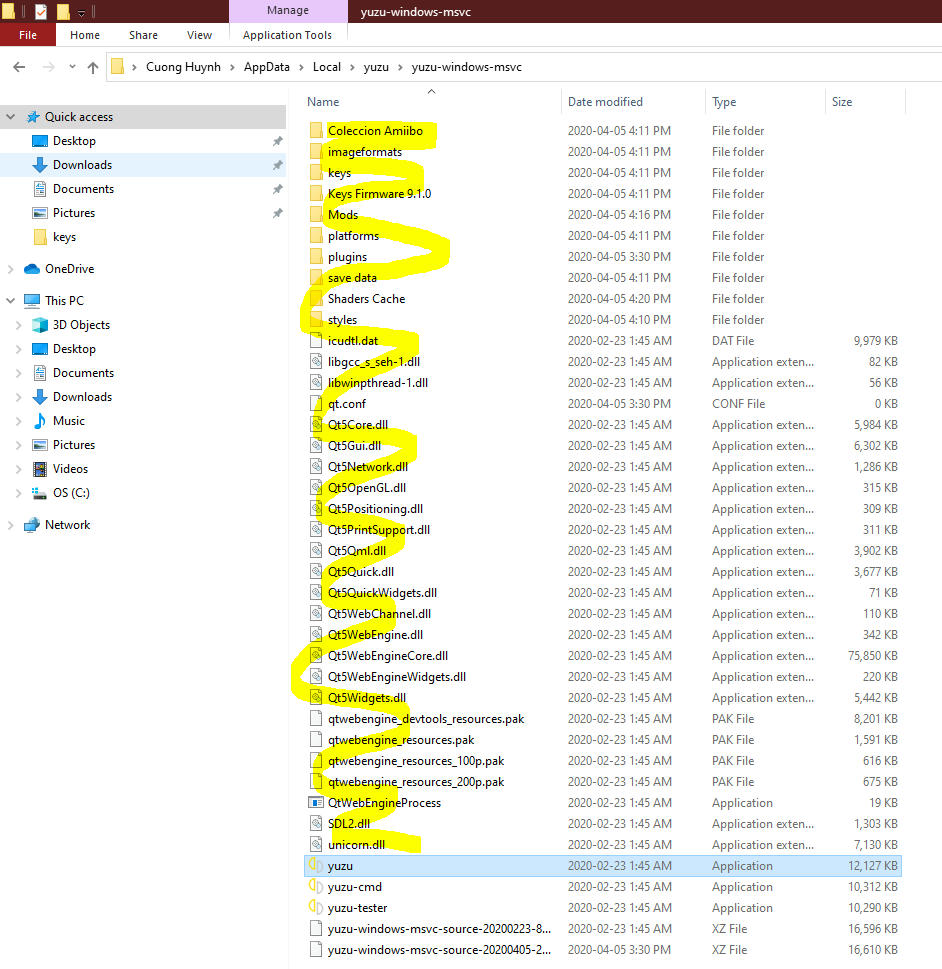Image resolution: width=942 pixels, height=969 pixels.
Task: Click the icudtl.dat file icon
Action: pos(316,341)
